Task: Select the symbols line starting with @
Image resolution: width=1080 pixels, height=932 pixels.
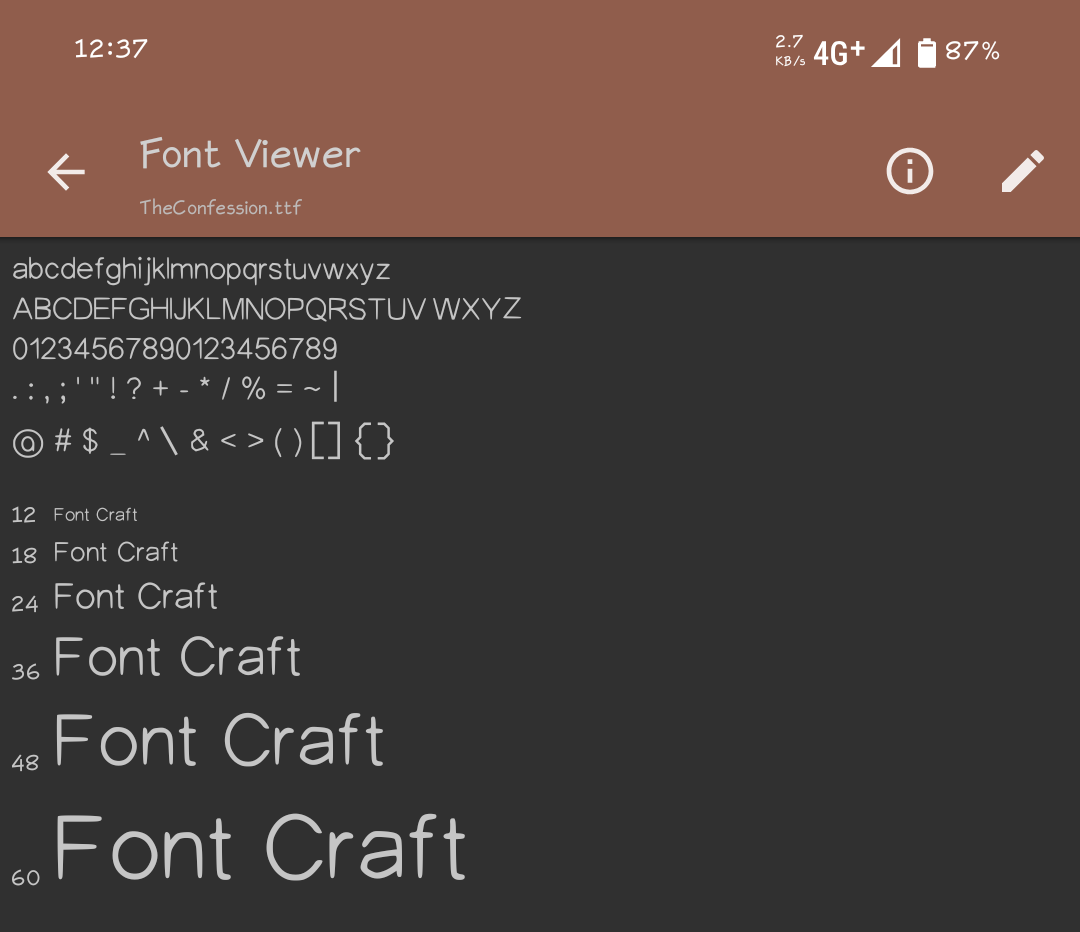Action: tap(203, 441)
